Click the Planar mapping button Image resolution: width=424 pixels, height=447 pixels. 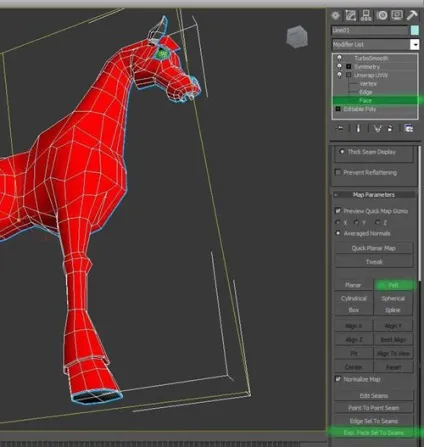[353, 285]
